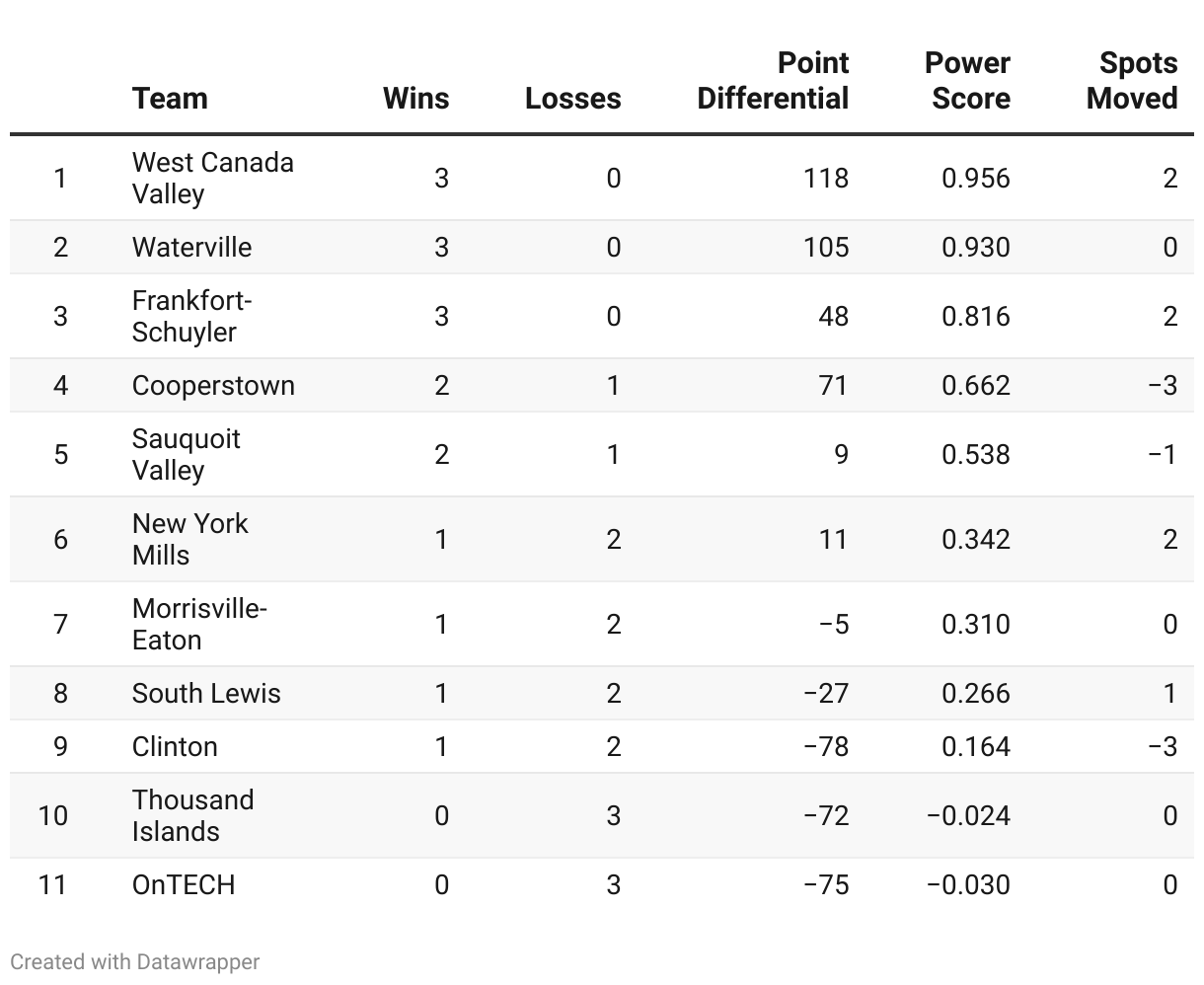Screen dimensions: 1204x985
Task: Click the OnTECH team name
Action: (184, 884)
